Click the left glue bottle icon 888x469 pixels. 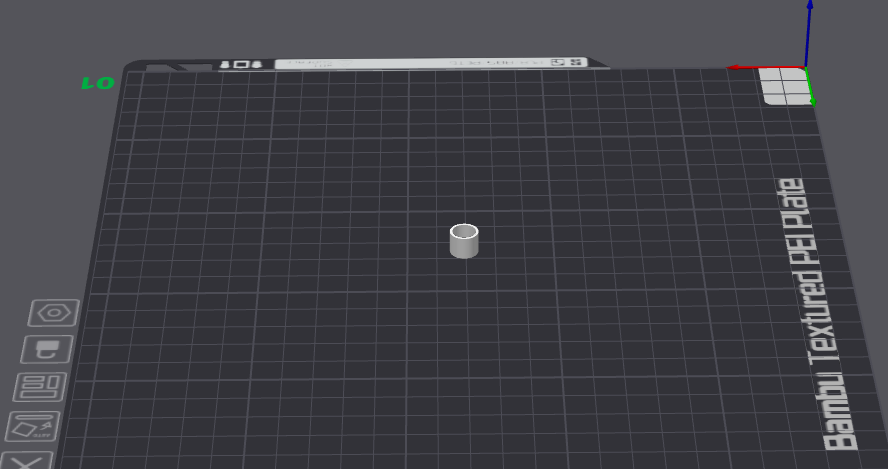[225, 65]
